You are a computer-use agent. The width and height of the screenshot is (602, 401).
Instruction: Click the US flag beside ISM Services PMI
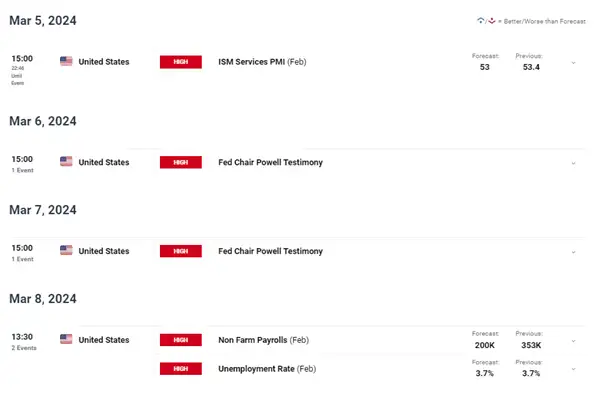[66, 62]
